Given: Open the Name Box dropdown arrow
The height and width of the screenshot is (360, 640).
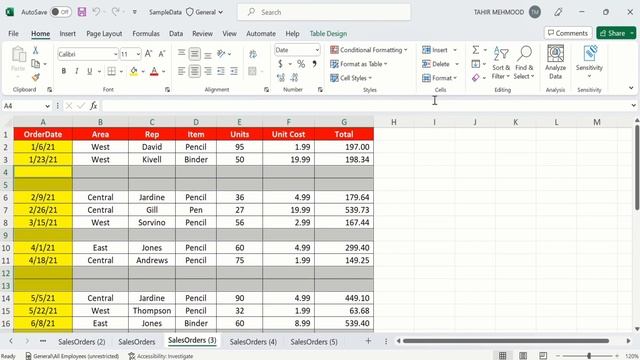Looking at the screenshot, I should click(x=47, y=106).
